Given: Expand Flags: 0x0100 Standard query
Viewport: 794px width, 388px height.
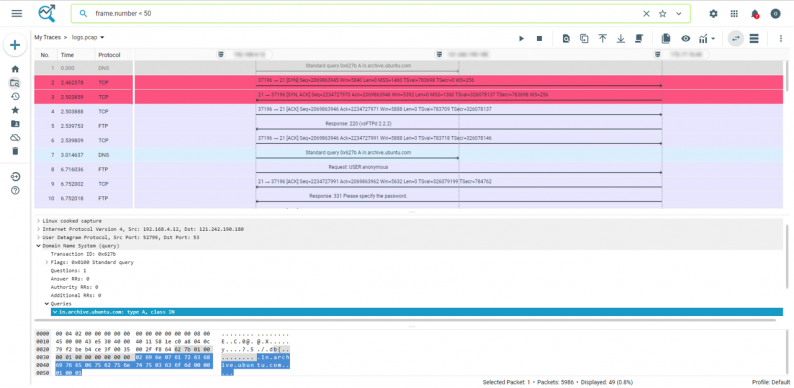Looking at the screenshot, I should 47,262.
